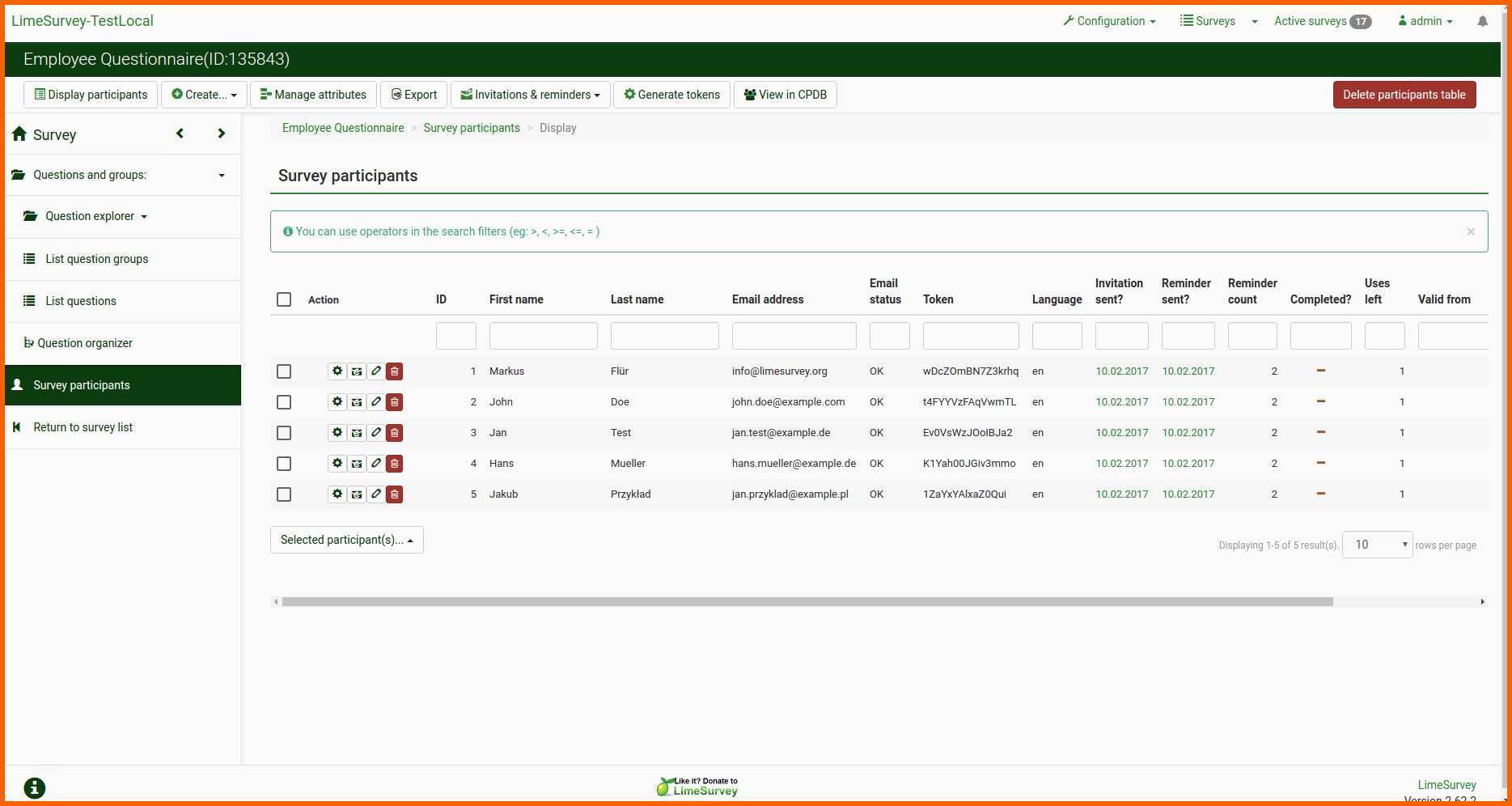Click the envelope email icon for John Doe
This screenshot has height=806, width=1512.
tap(357, 402)
